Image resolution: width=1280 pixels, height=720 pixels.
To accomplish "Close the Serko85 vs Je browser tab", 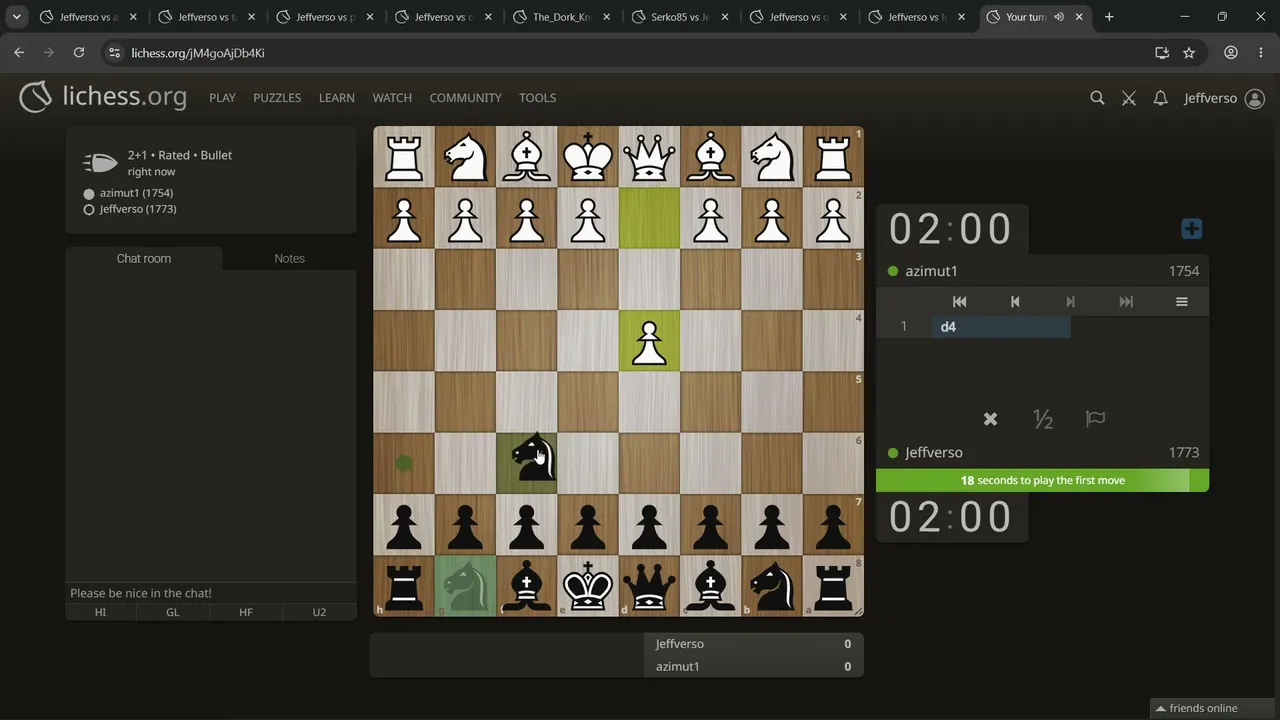I will [x=724, y=17].
